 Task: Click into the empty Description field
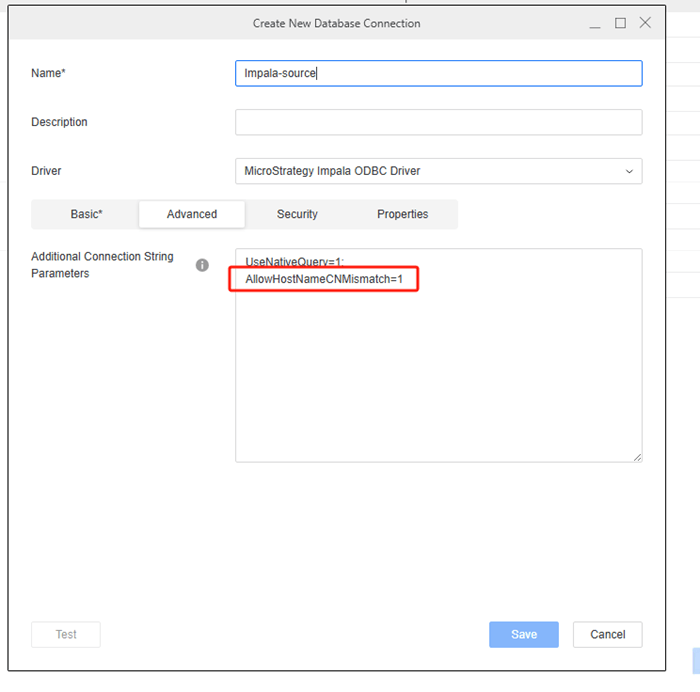click(438, 122)
